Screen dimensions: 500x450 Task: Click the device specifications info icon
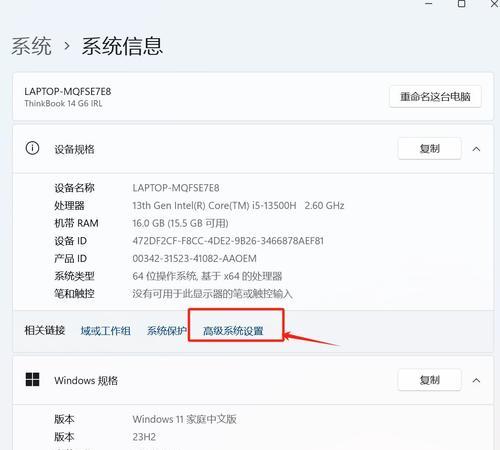click(x=32, y=148)
